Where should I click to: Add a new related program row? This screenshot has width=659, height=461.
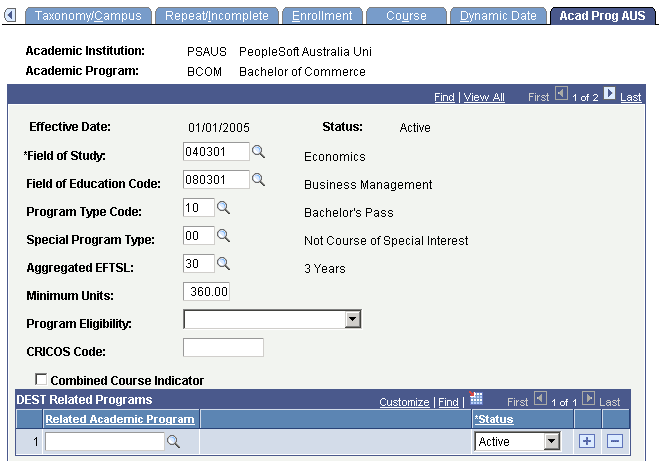point(587,441)
